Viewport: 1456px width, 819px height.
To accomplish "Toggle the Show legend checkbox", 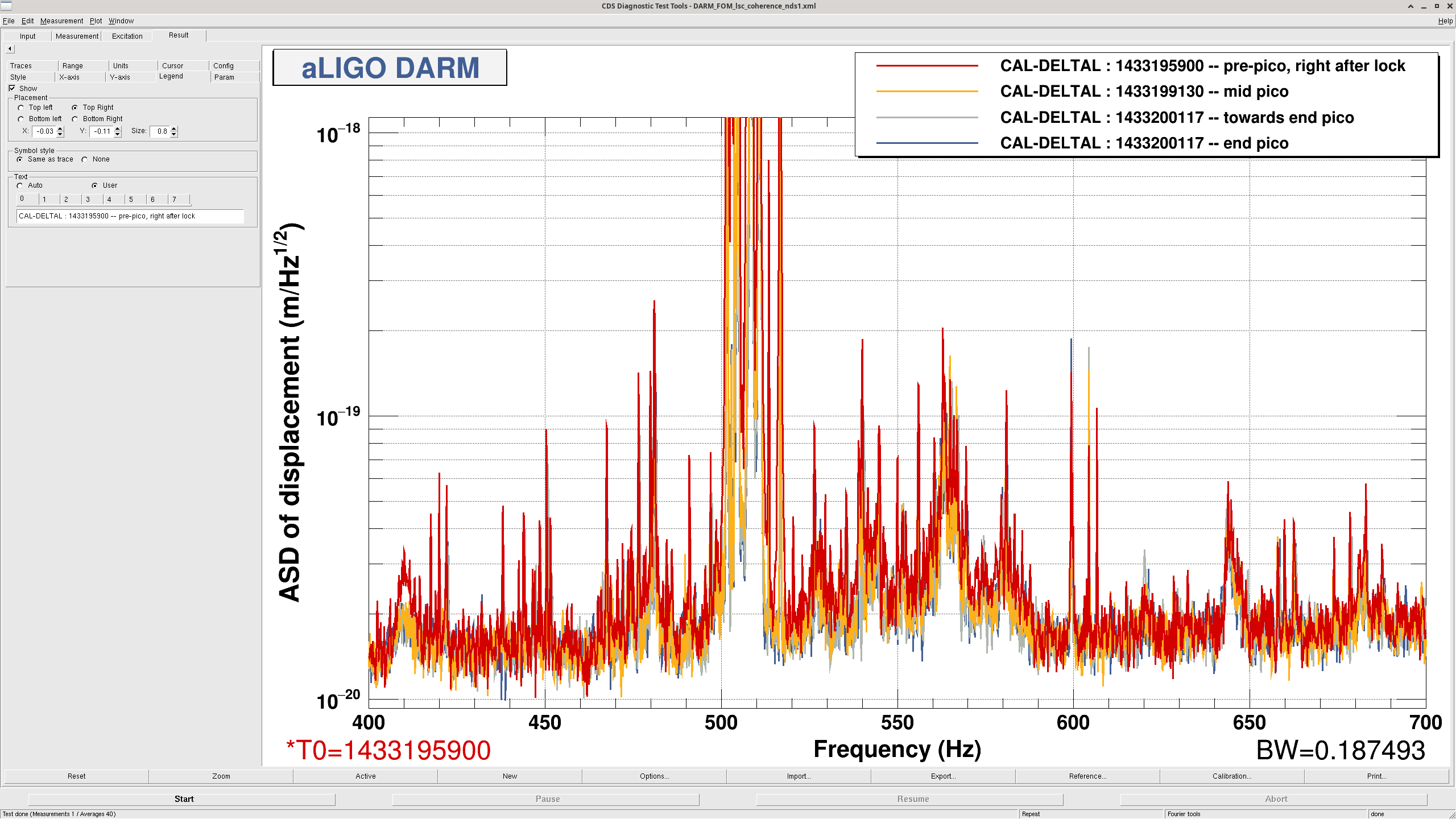I will click(12, 88).
